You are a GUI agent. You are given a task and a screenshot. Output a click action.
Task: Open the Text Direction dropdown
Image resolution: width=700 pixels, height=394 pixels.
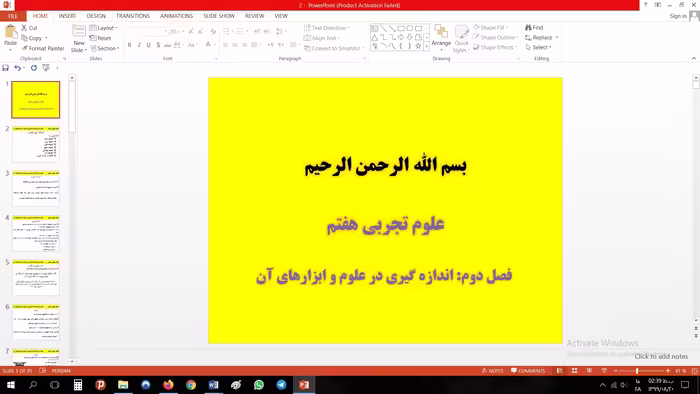point(326,28)
